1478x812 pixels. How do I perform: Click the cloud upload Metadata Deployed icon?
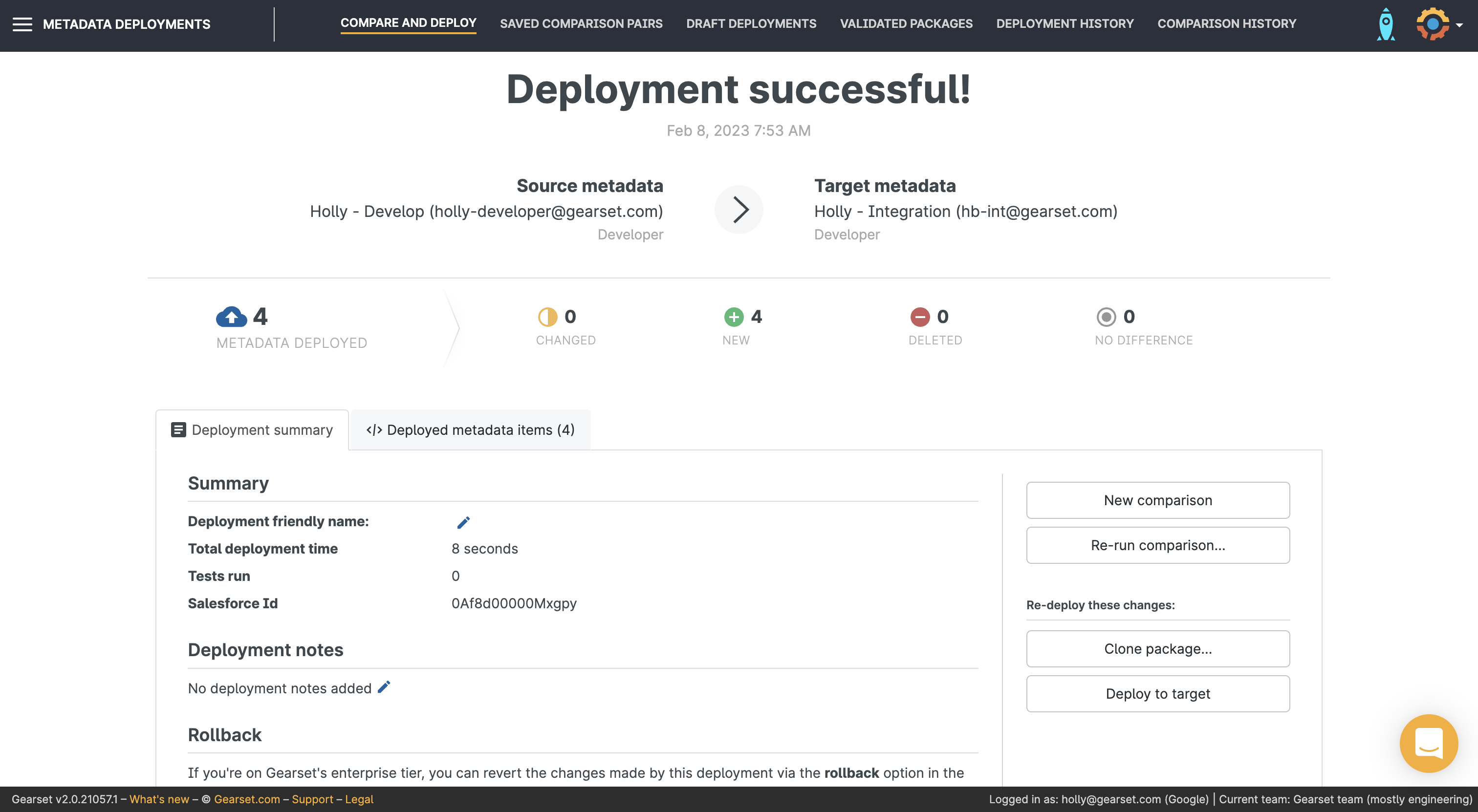pos(231,317)
